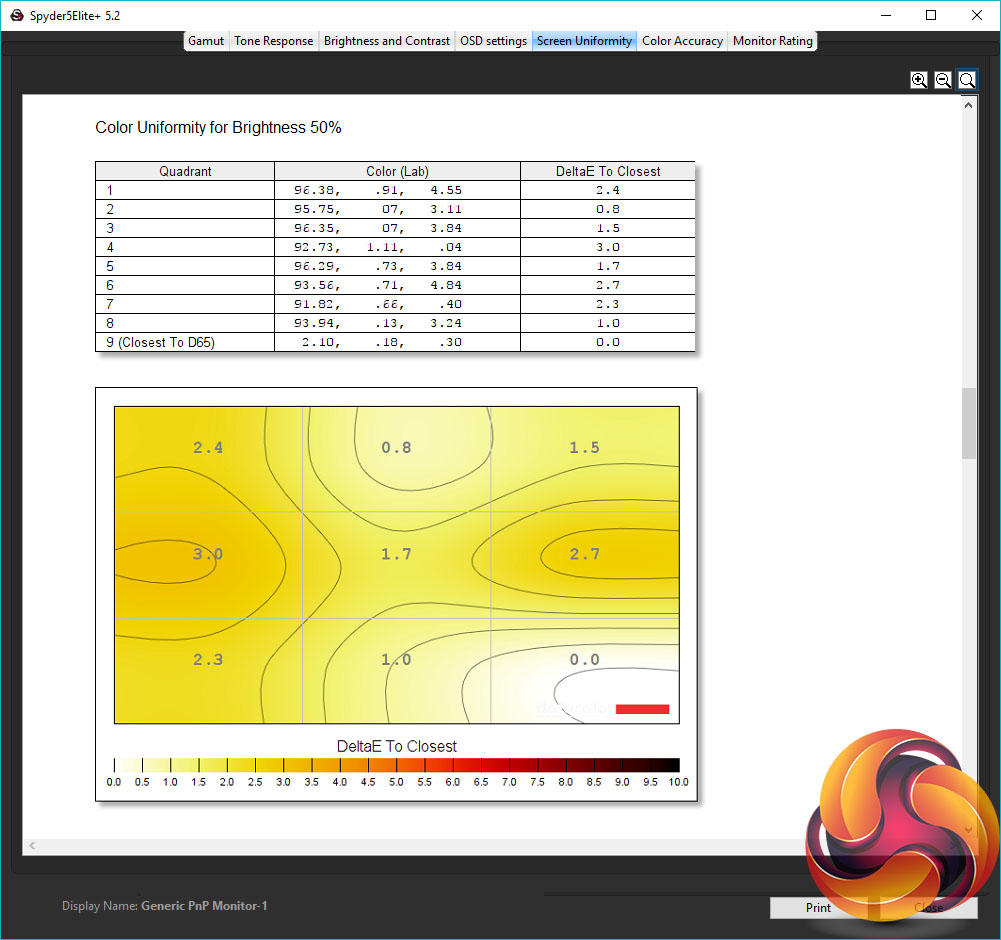1001x940 pixels.
Task: Click the 2.3 label on the uniformity map
Action: pyautogui.click(x=208, y=660)
